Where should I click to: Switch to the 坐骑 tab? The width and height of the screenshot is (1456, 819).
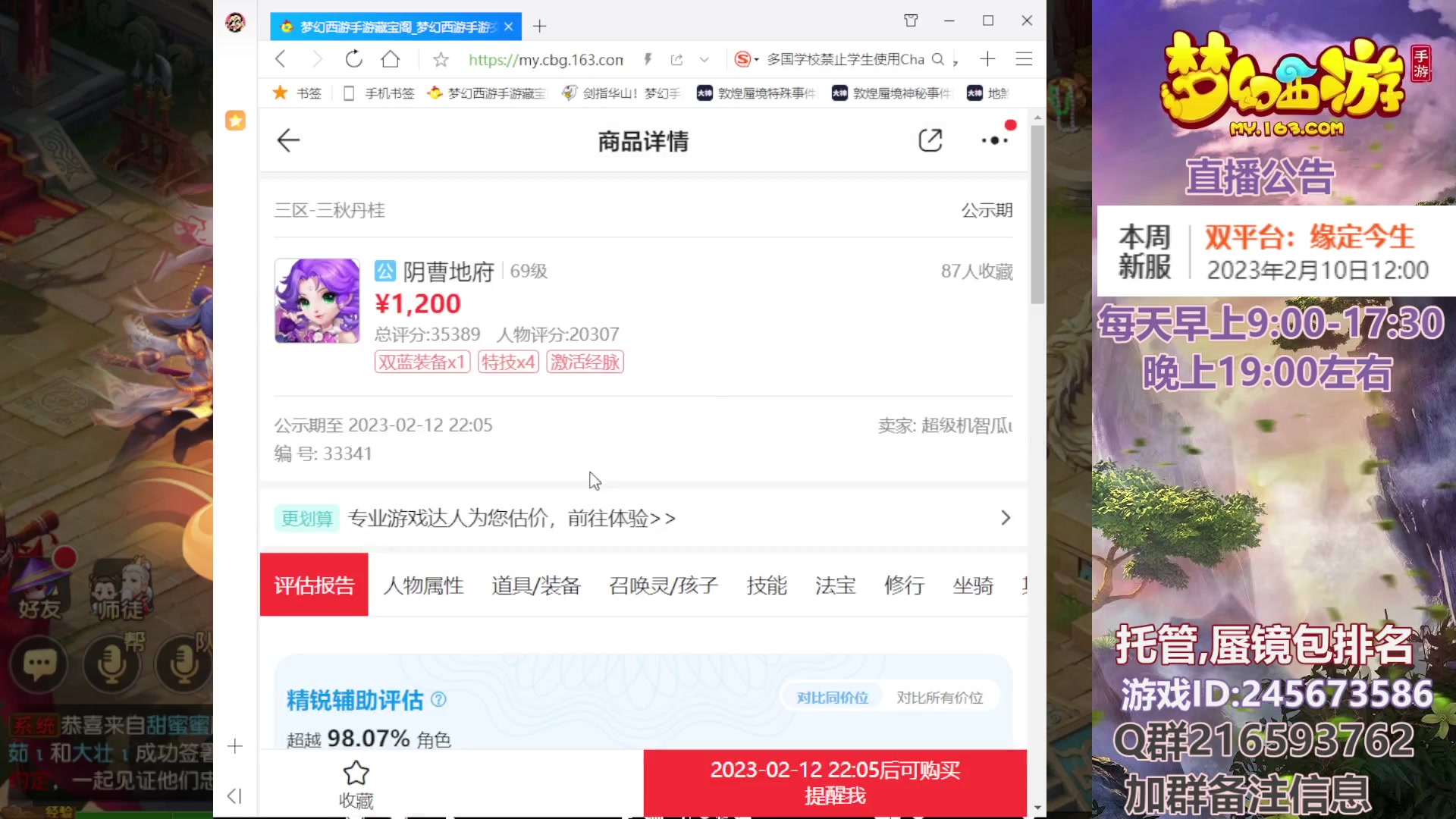click(x=973, y=585)
